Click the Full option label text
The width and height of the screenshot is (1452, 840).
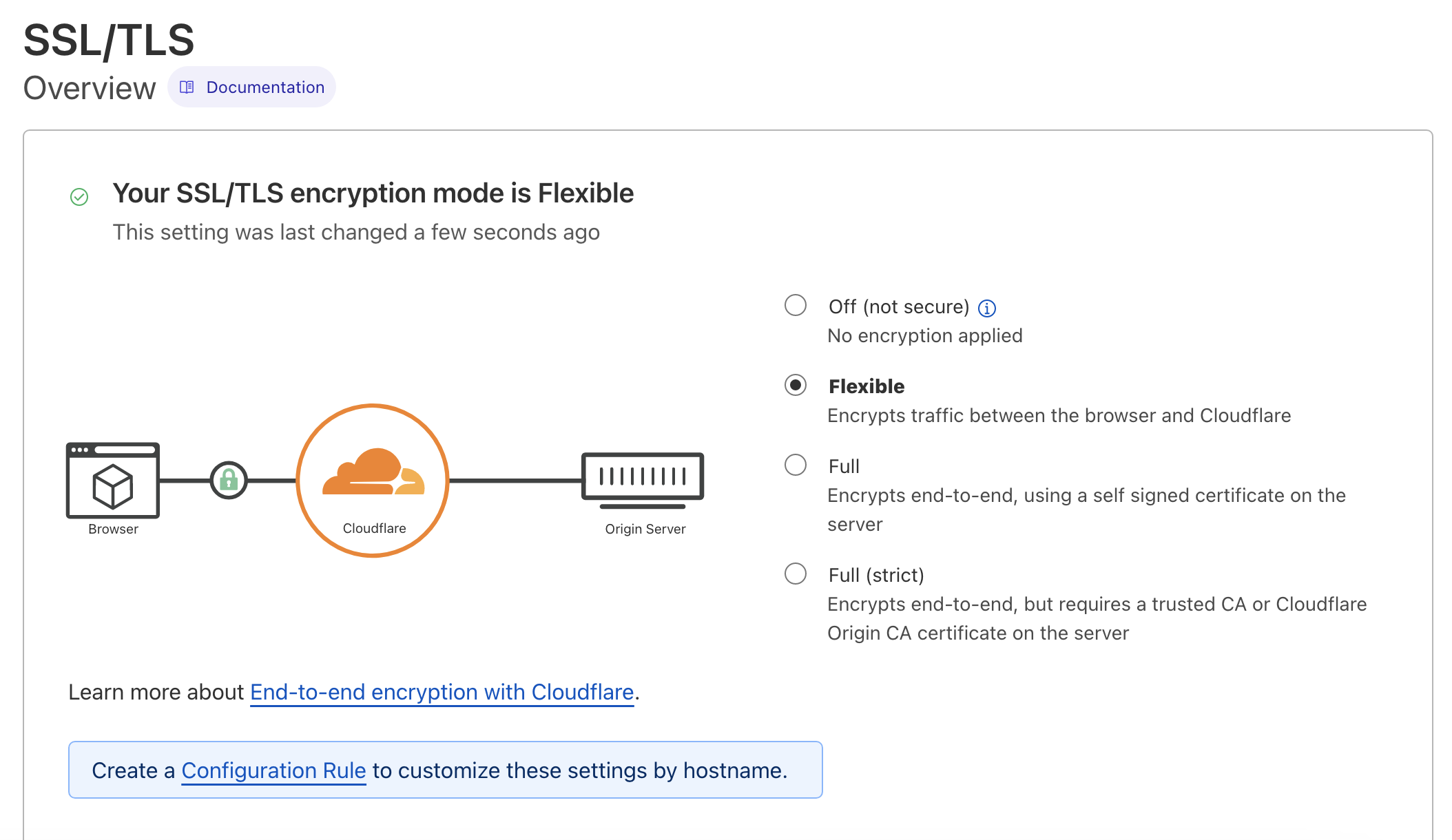pyautogui.click(x=844, y=466)
